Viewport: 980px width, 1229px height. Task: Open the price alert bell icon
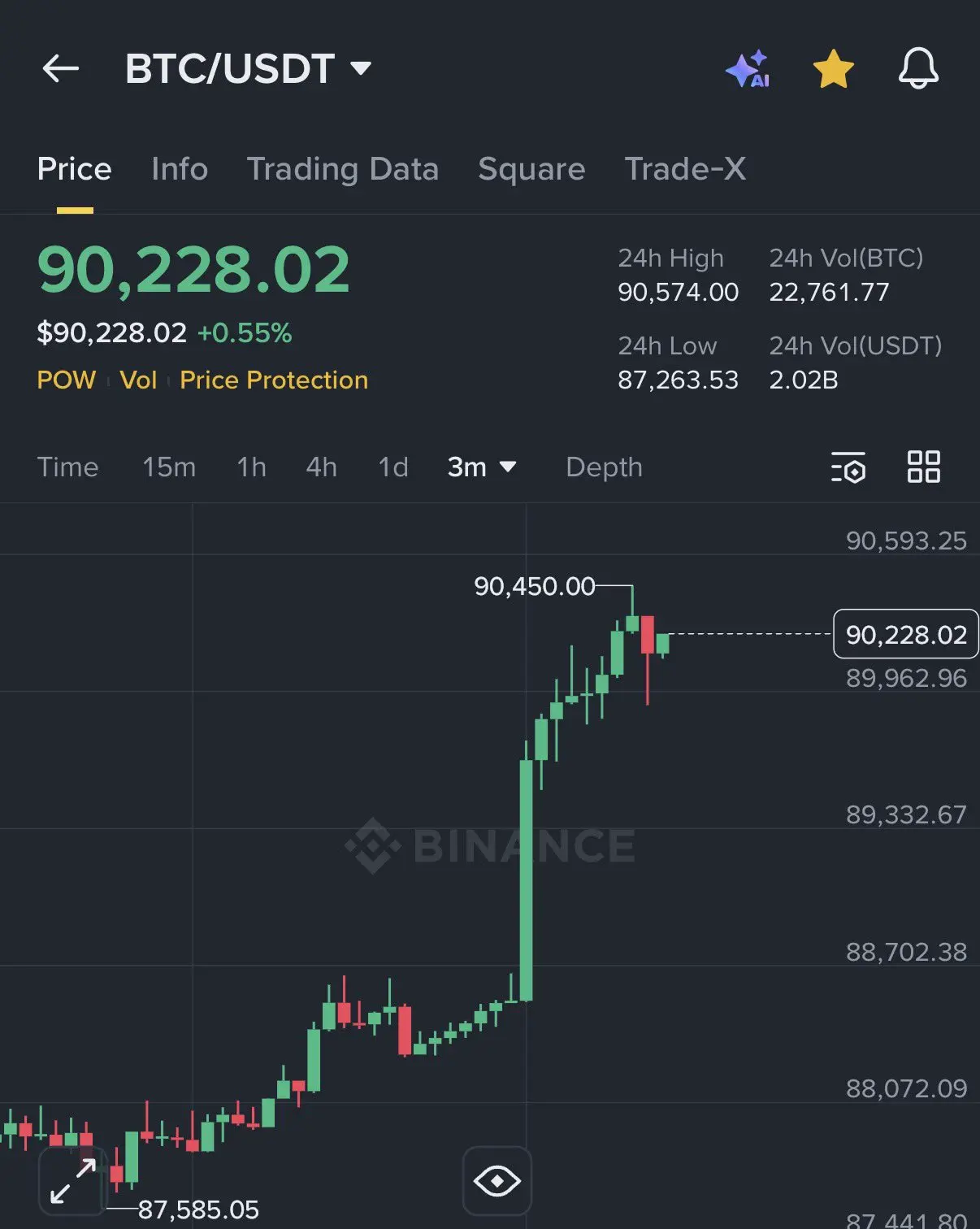tap(918, 68)
